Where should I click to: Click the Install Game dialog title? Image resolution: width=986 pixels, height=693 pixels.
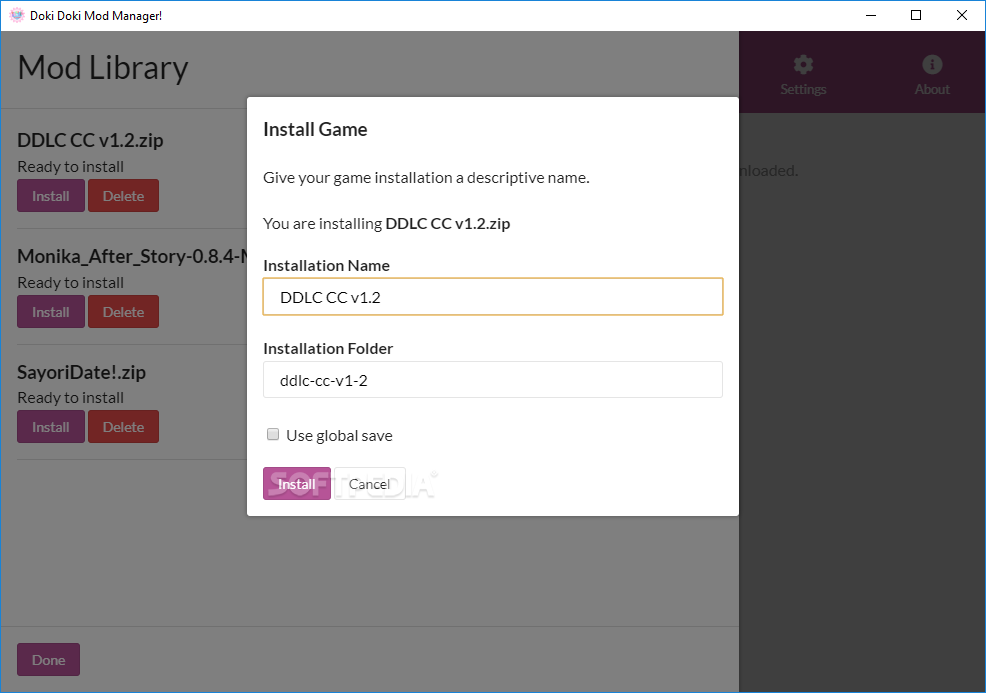[315, 130]
